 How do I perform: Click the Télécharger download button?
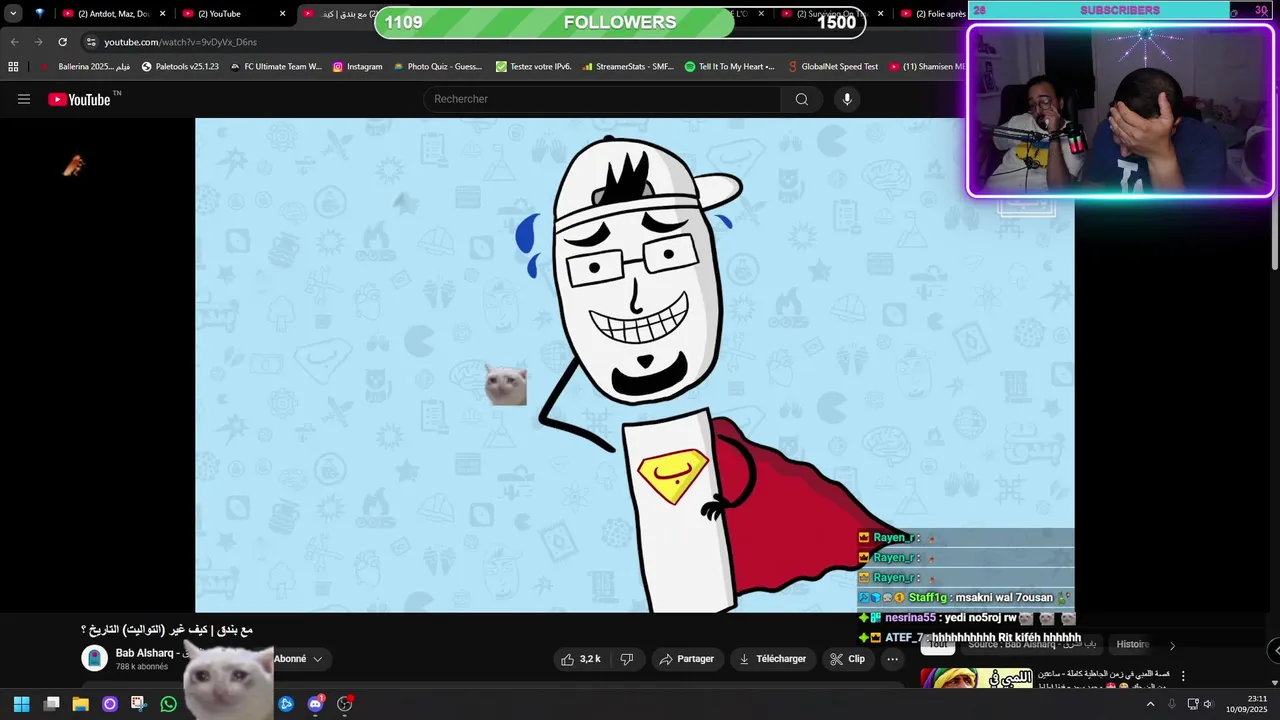(772, 659)
